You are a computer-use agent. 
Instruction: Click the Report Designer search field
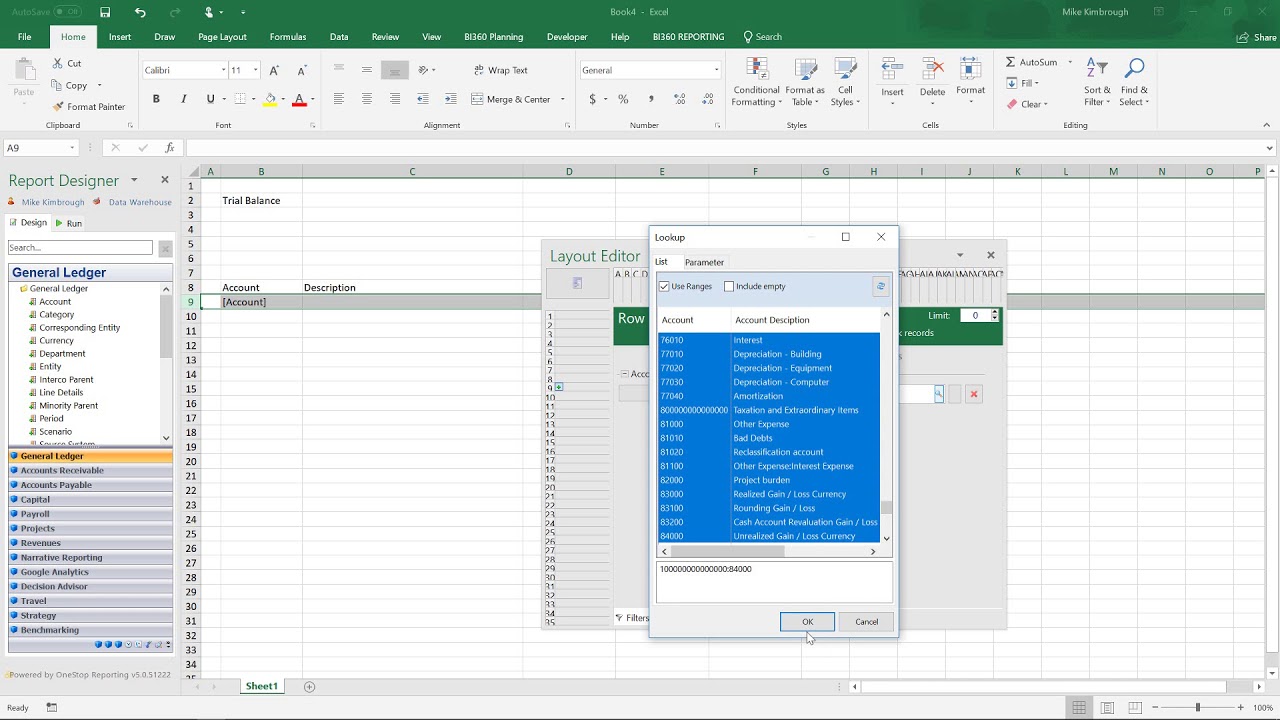pos(80,247)
